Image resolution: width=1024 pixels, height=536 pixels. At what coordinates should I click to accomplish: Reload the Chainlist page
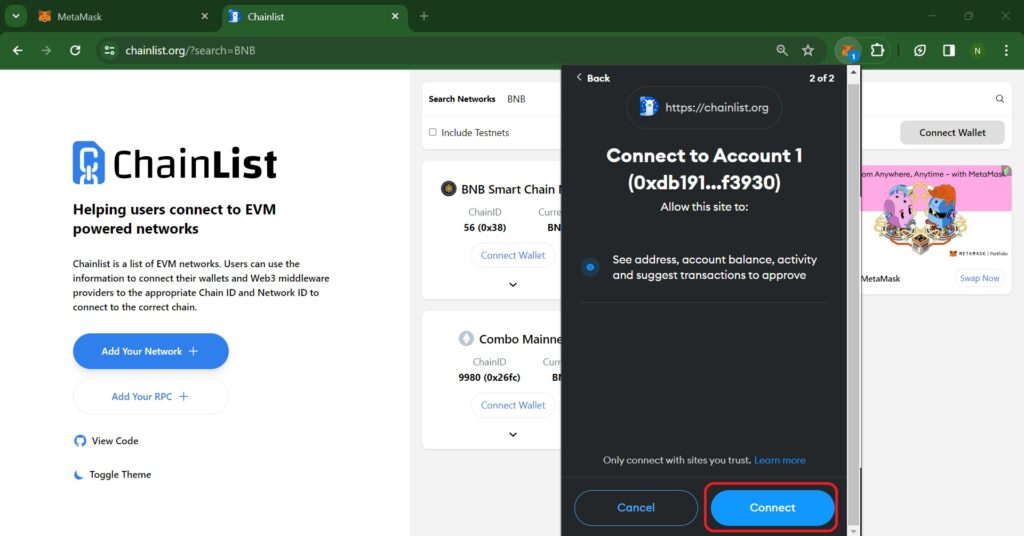point(75,50)
